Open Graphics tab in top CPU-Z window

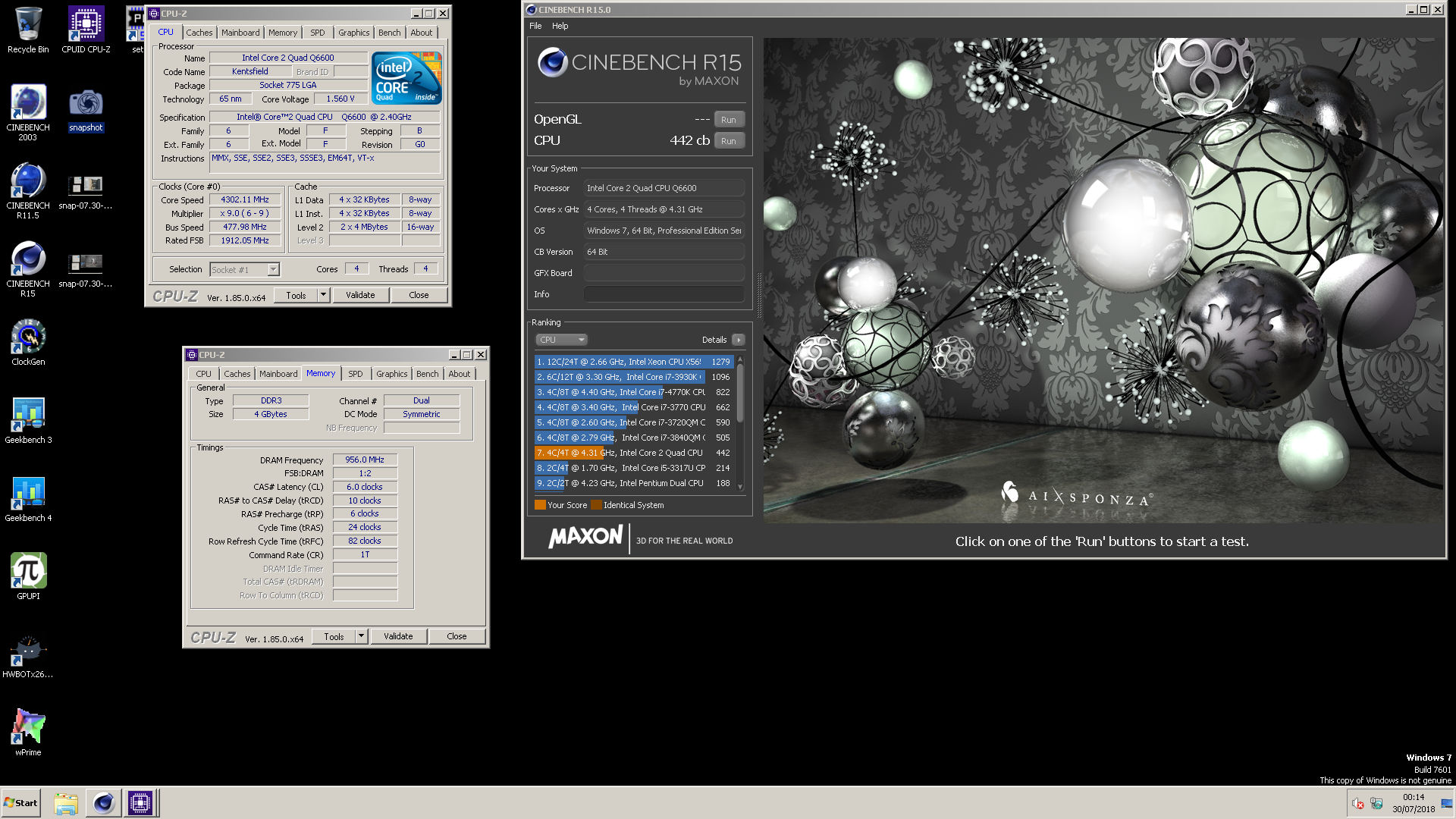tap(354, 33)
